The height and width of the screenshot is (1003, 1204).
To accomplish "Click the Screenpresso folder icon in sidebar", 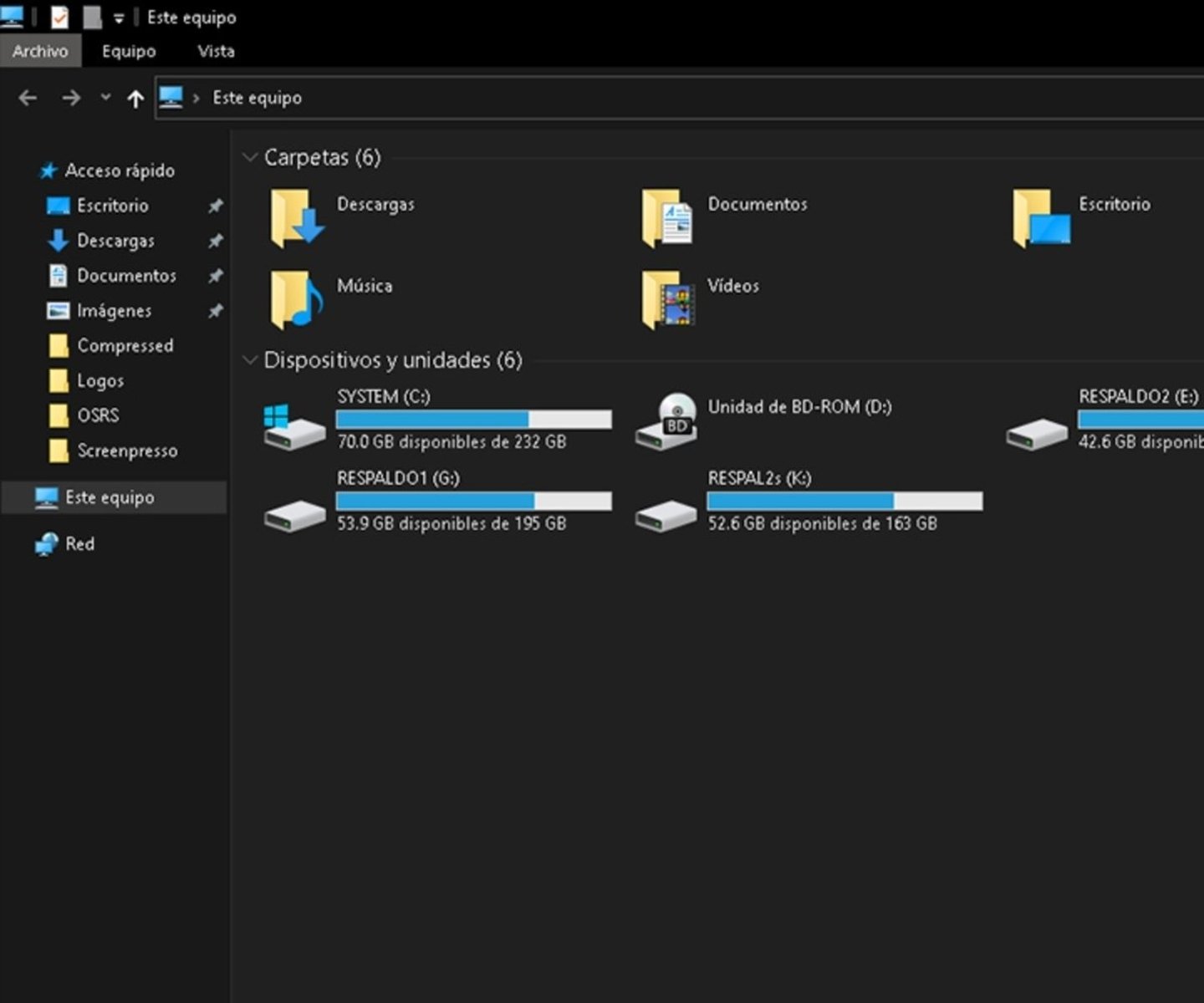I will (59, 451).
